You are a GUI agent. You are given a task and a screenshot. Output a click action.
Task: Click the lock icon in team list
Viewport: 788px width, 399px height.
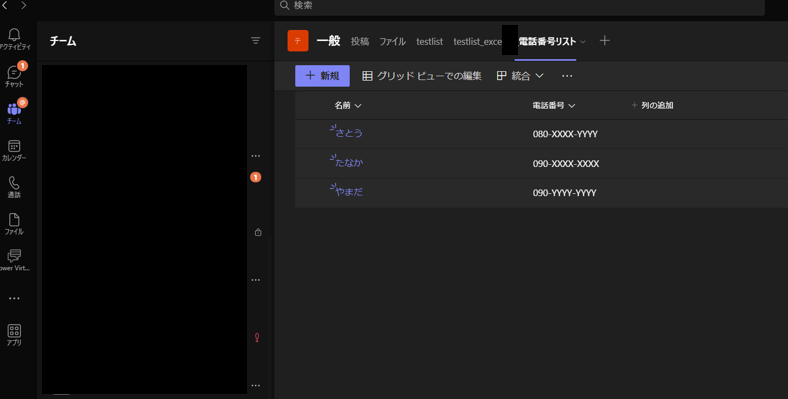(258, 232)
